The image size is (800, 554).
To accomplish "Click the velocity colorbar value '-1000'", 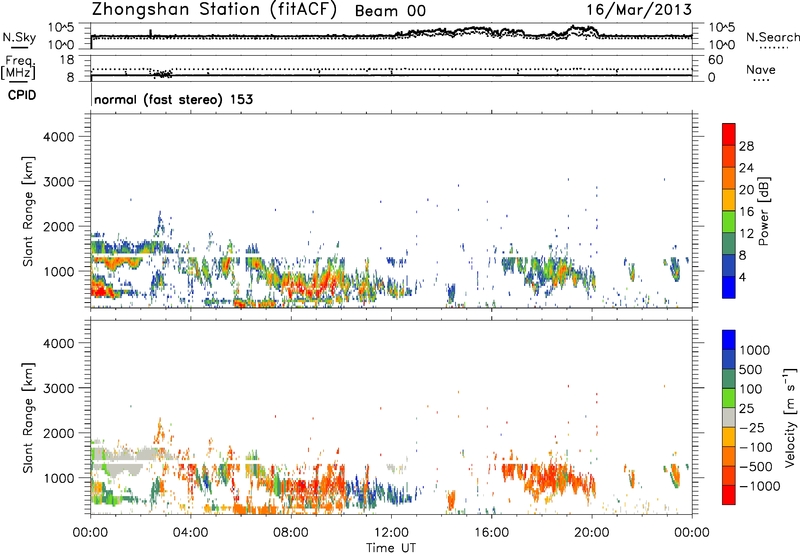I will [x=759, y=486].
